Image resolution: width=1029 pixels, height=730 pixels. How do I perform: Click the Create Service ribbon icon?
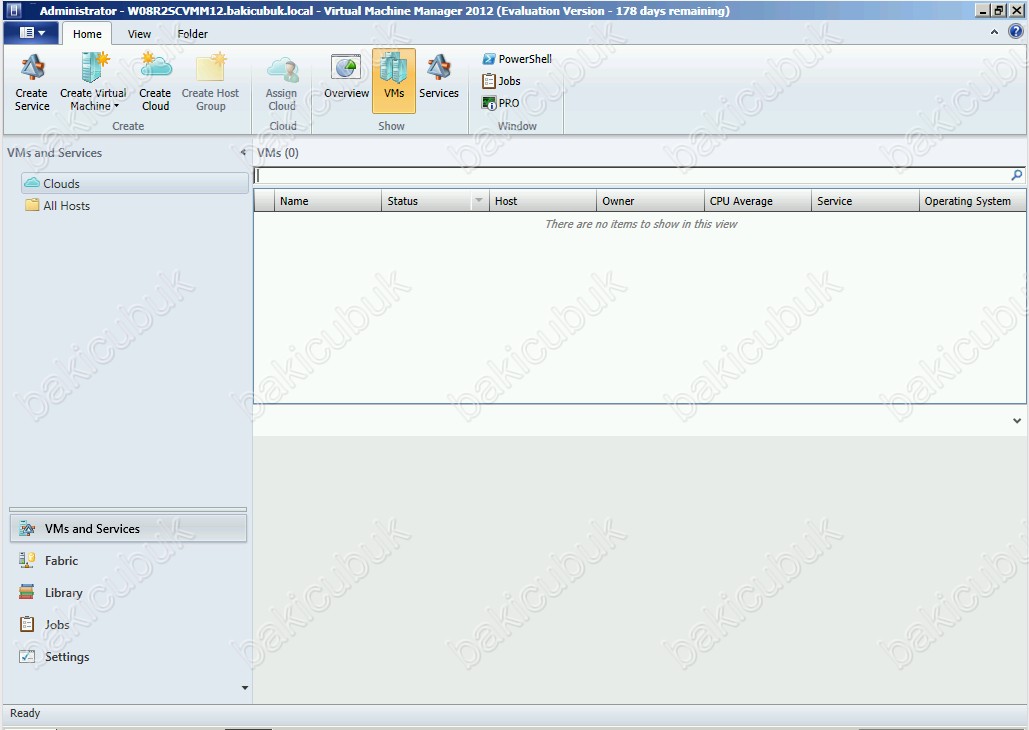click(32, 82)
